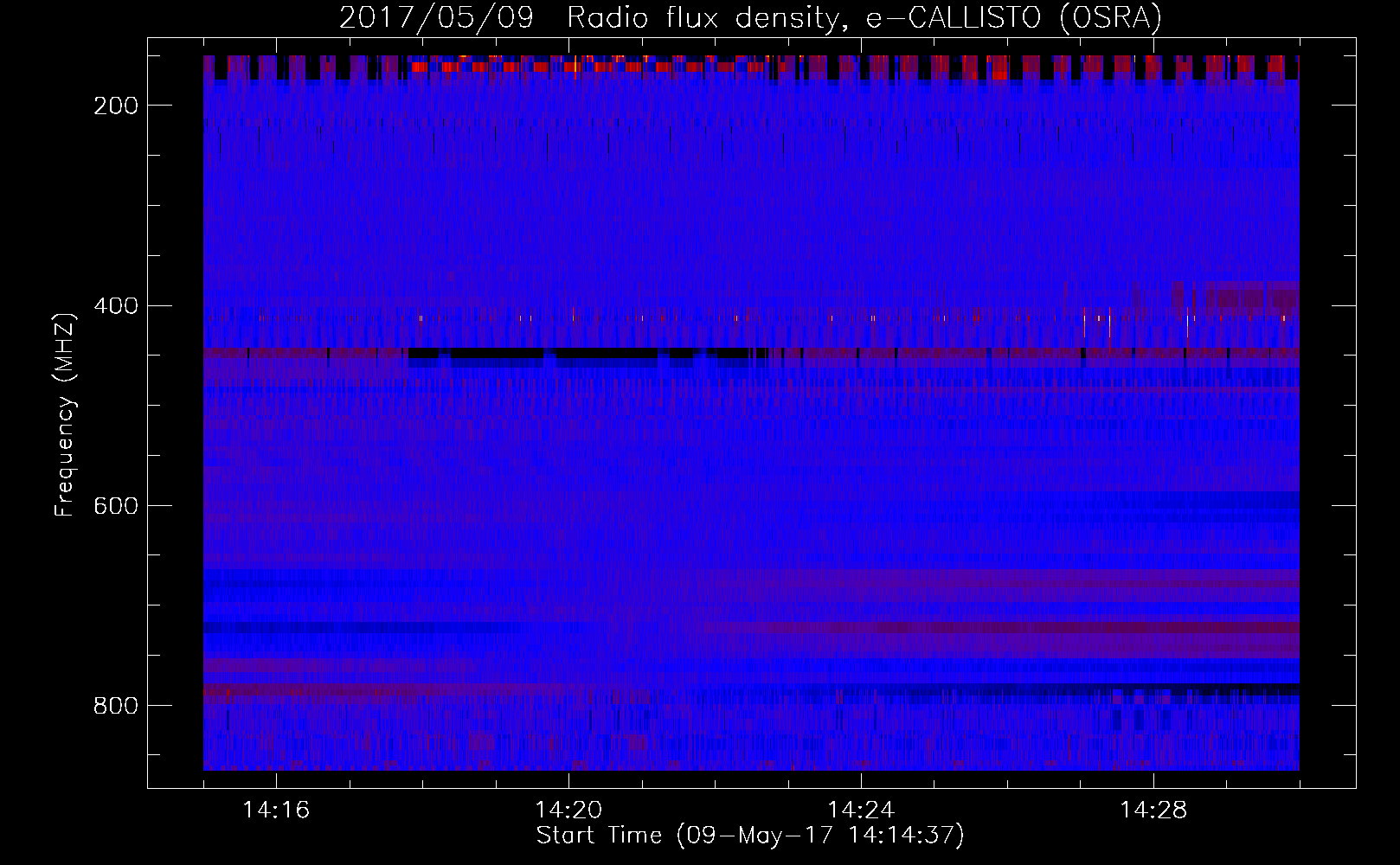Click the 400 frequency tick label
Screen dimensions: 1400x865
coord(115,306)
